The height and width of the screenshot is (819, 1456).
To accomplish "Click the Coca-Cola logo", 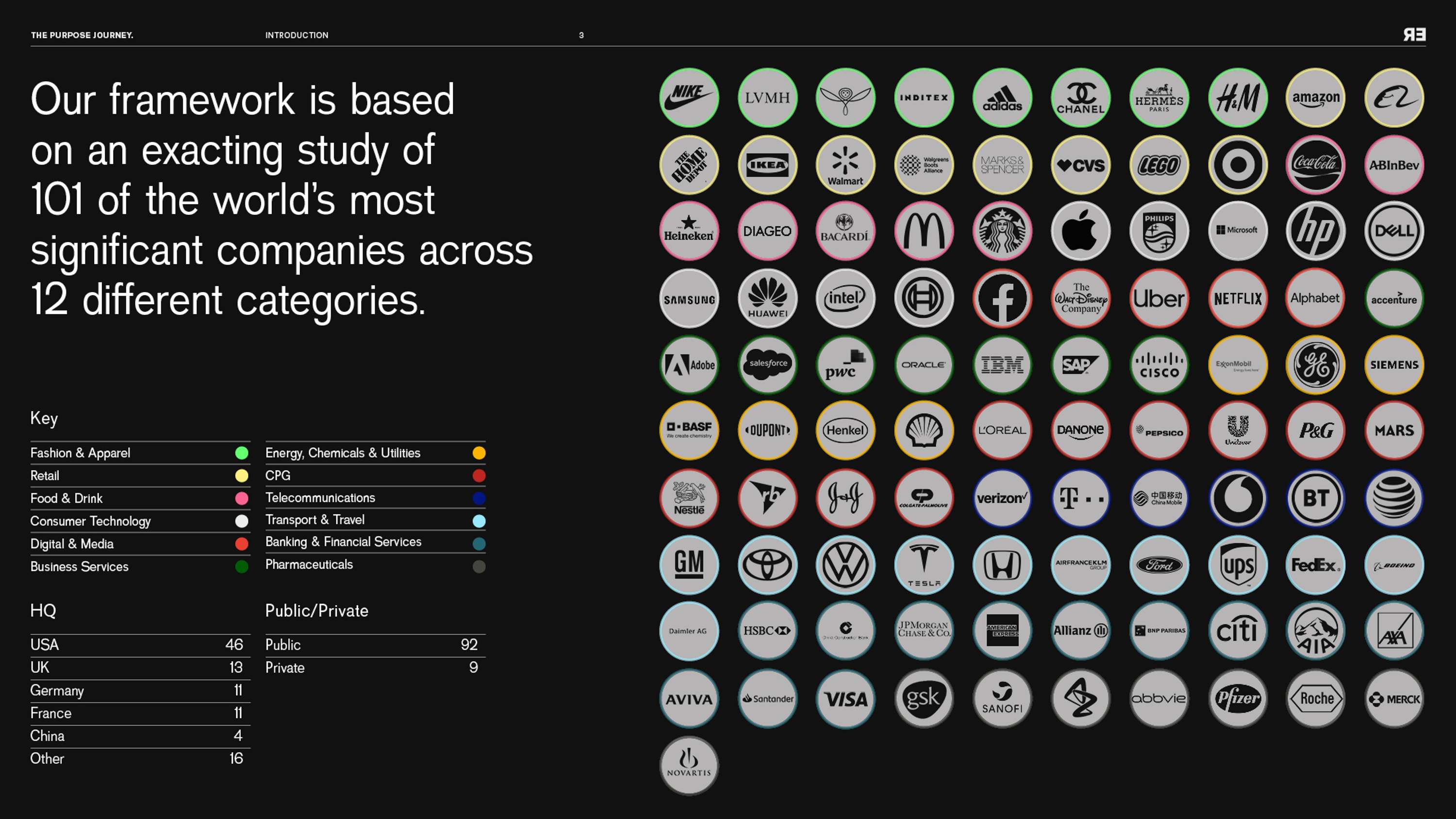I will click(1316, 165).
